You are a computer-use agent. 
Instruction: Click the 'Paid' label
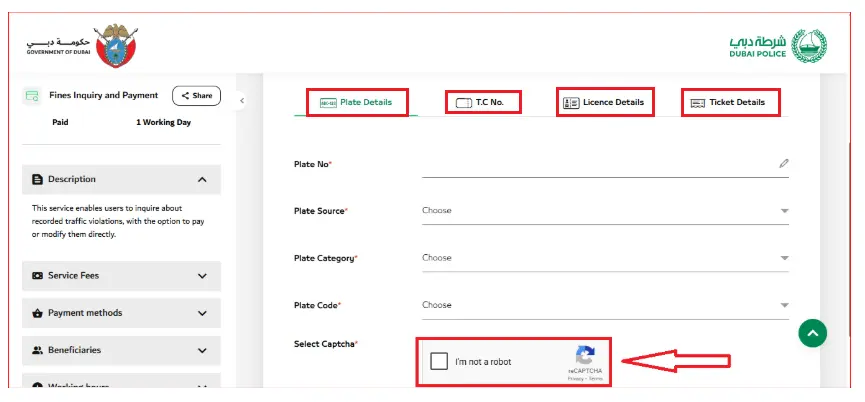(x=60, y=122)
